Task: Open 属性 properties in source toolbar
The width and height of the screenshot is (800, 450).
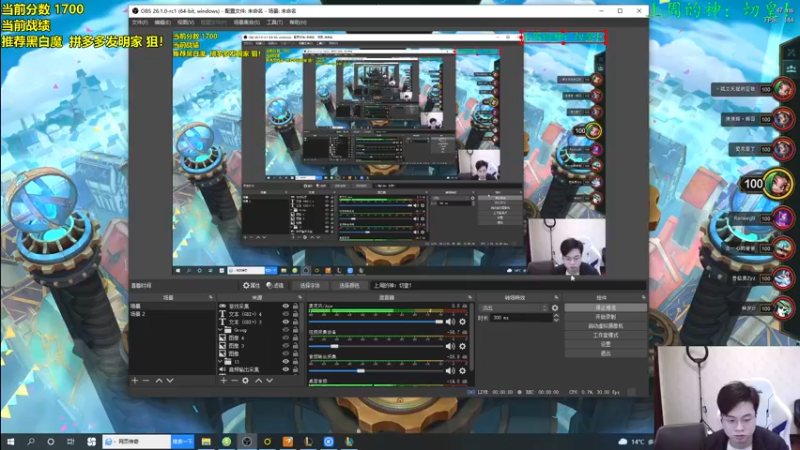Action: tap(252, 286)
